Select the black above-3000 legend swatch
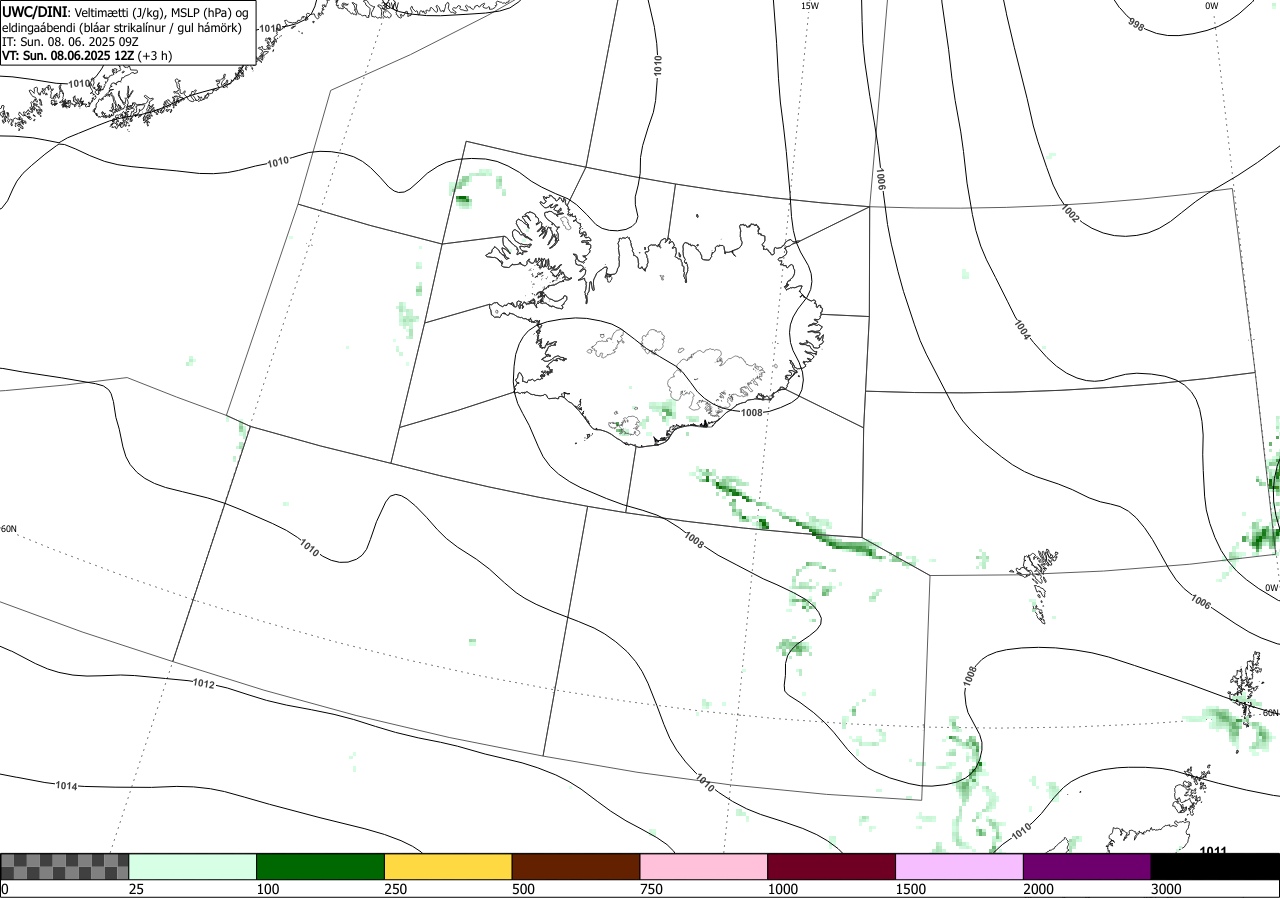1280x898 pixels. (x=1215, y=866)
